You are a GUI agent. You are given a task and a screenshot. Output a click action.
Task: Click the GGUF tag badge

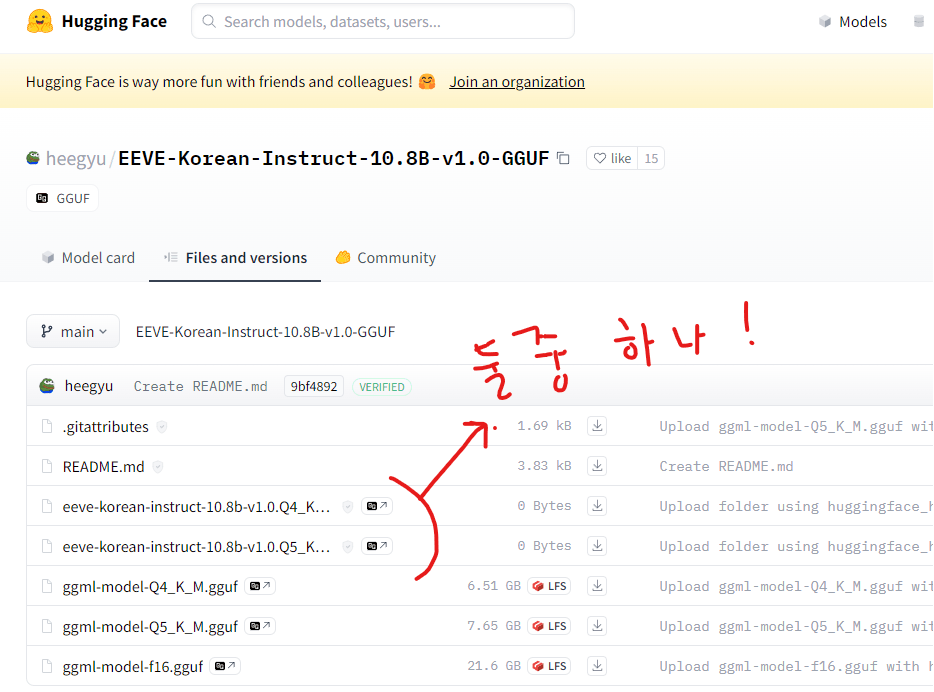(63, 198)
